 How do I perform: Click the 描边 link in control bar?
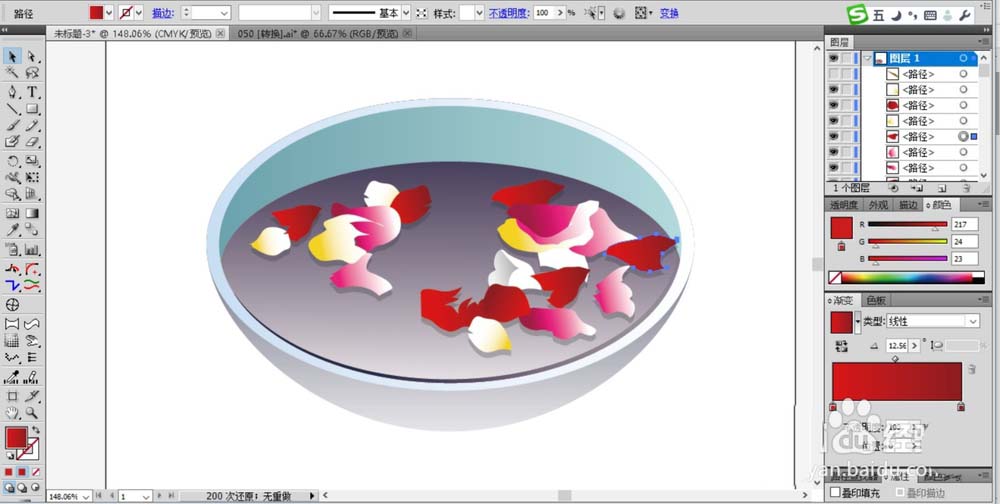(162, 13)
